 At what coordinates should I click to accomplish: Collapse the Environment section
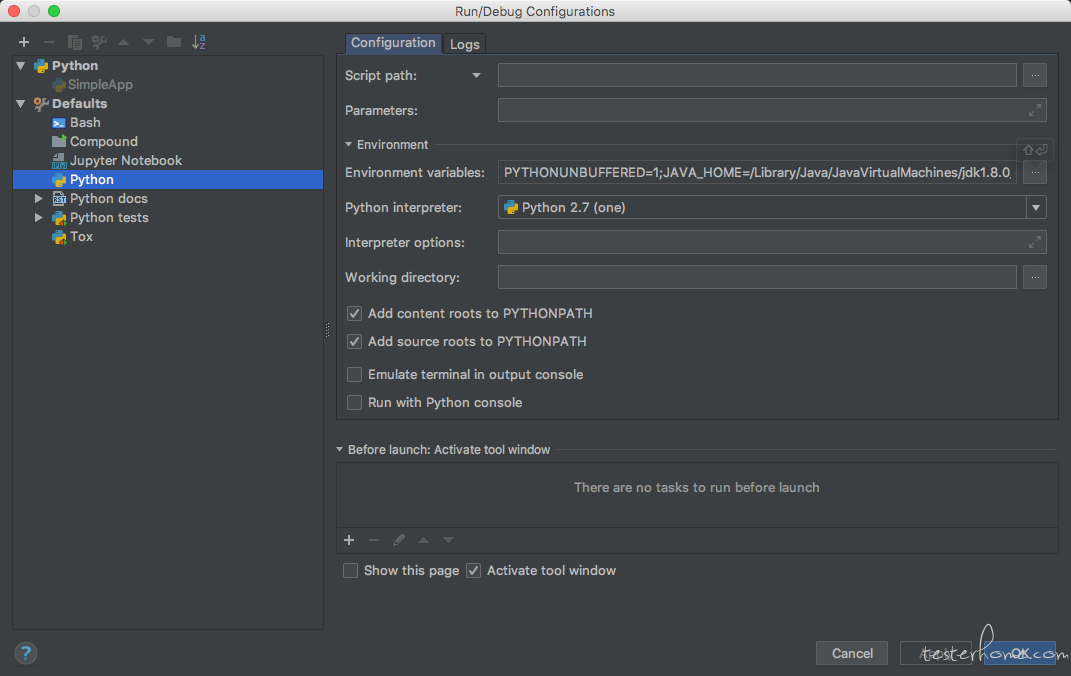coord(348,145)
